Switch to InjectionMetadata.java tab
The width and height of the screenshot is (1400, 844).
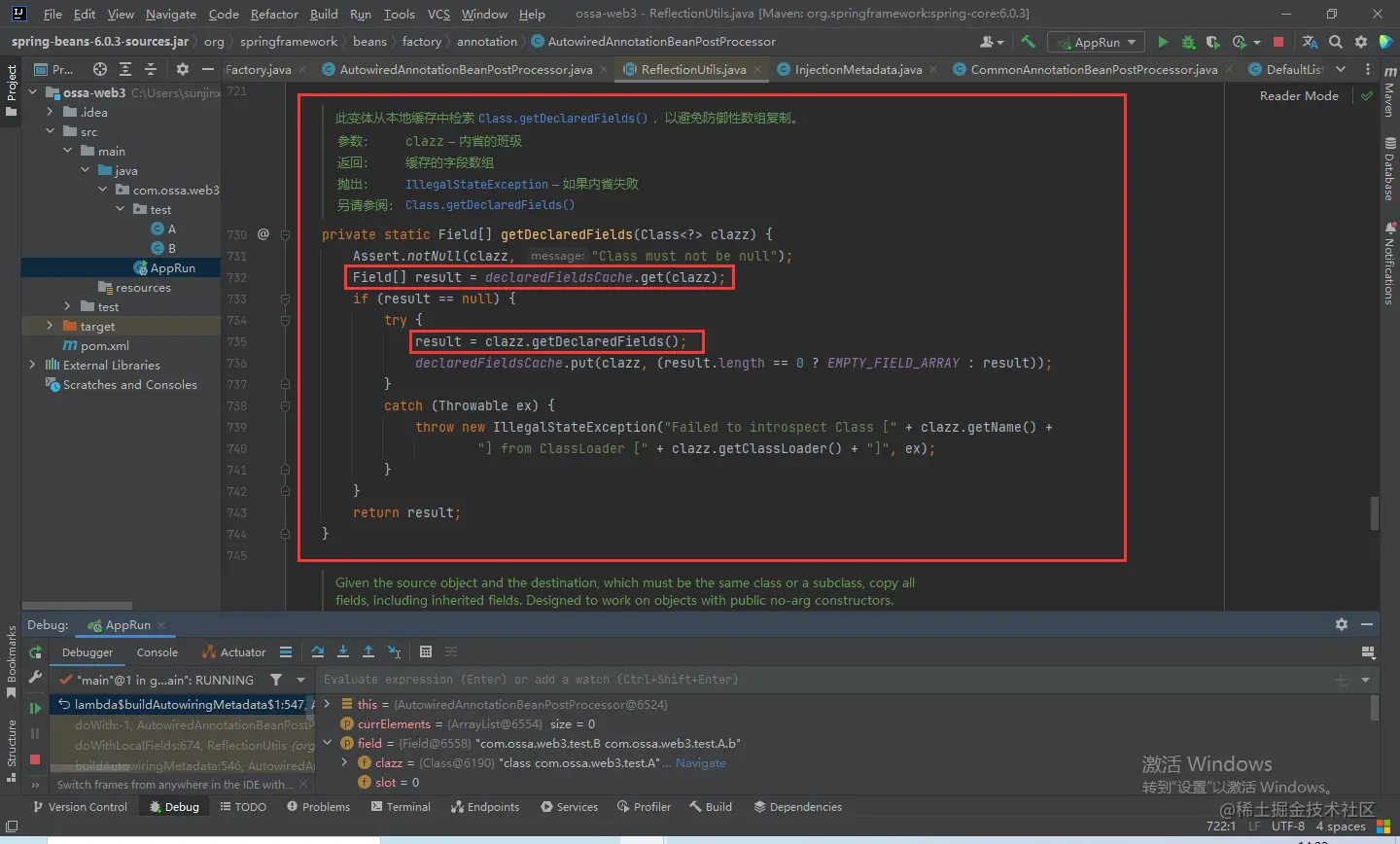click(858, 69)
